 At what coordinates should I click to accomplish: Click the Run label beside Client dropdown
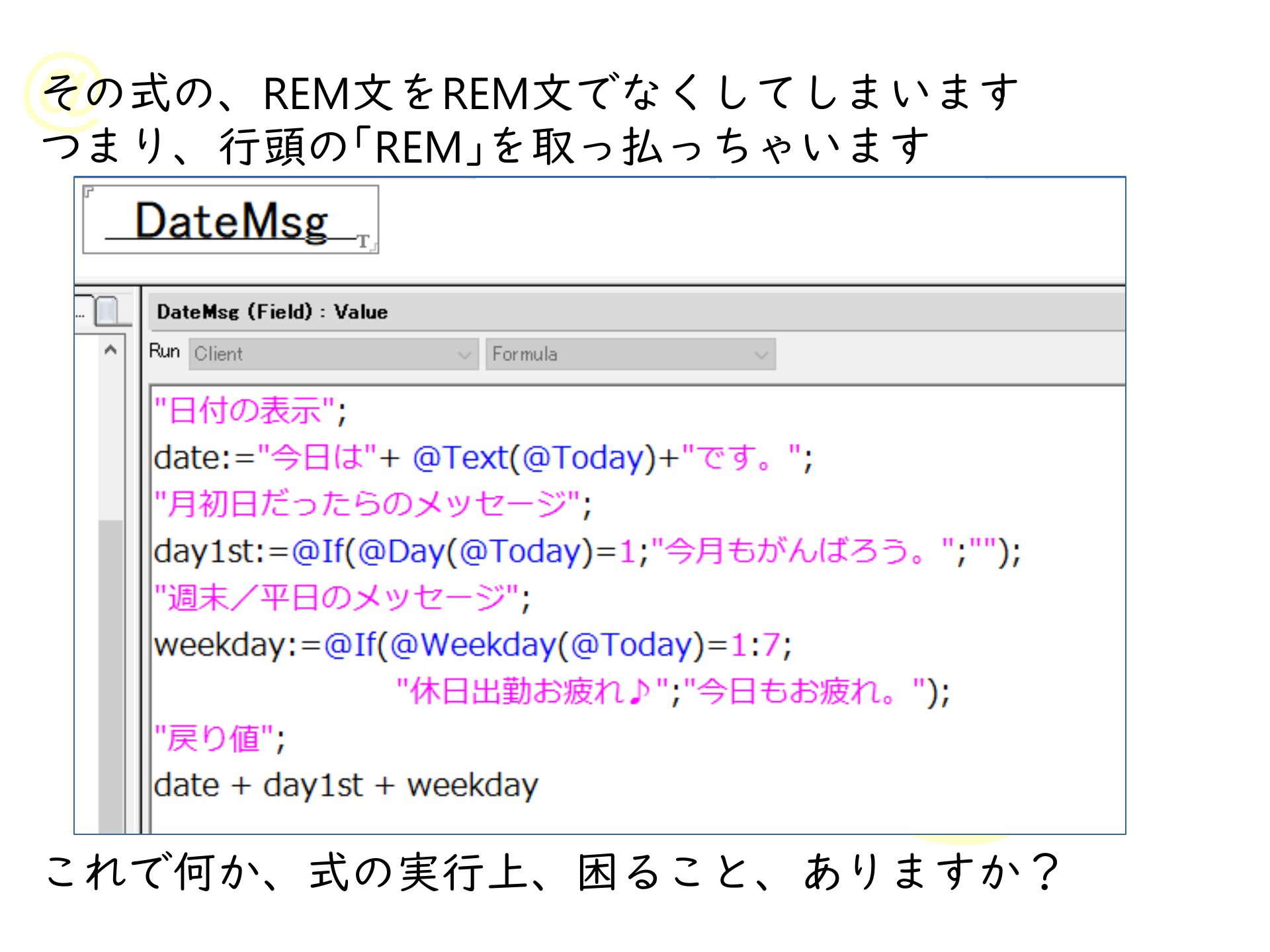pos(165,351)
